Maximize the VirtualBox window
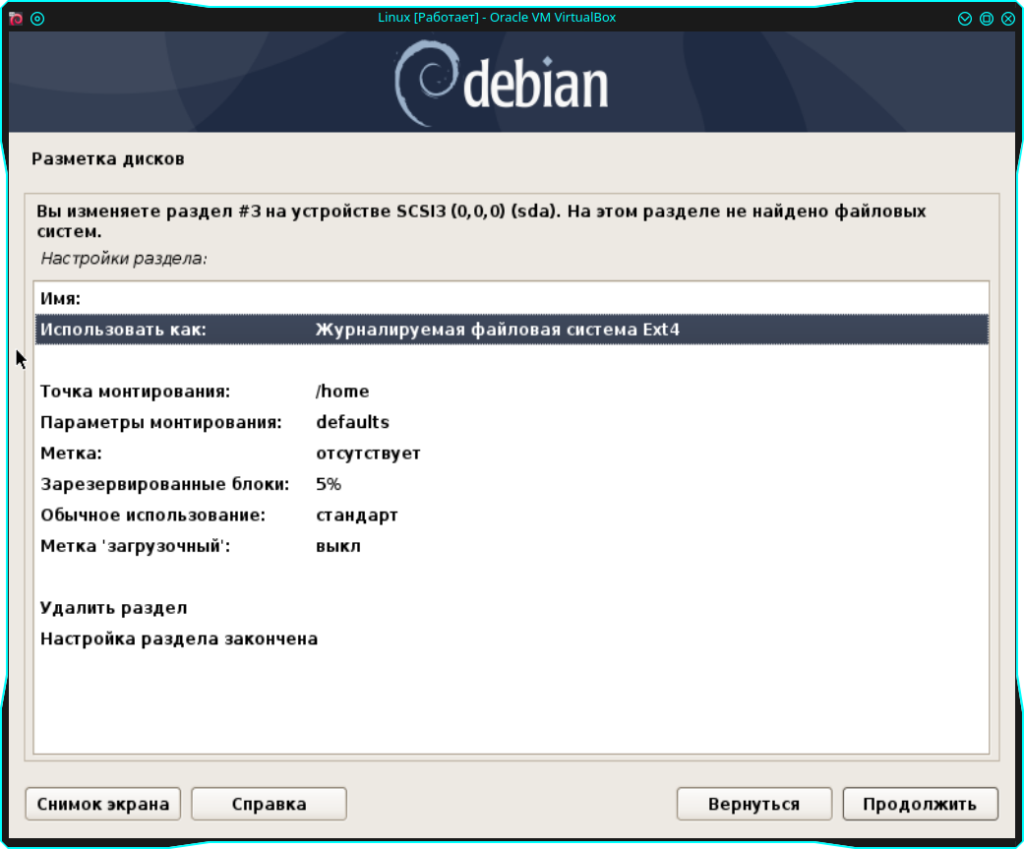 pyautogui.click(x=986, y=18)
